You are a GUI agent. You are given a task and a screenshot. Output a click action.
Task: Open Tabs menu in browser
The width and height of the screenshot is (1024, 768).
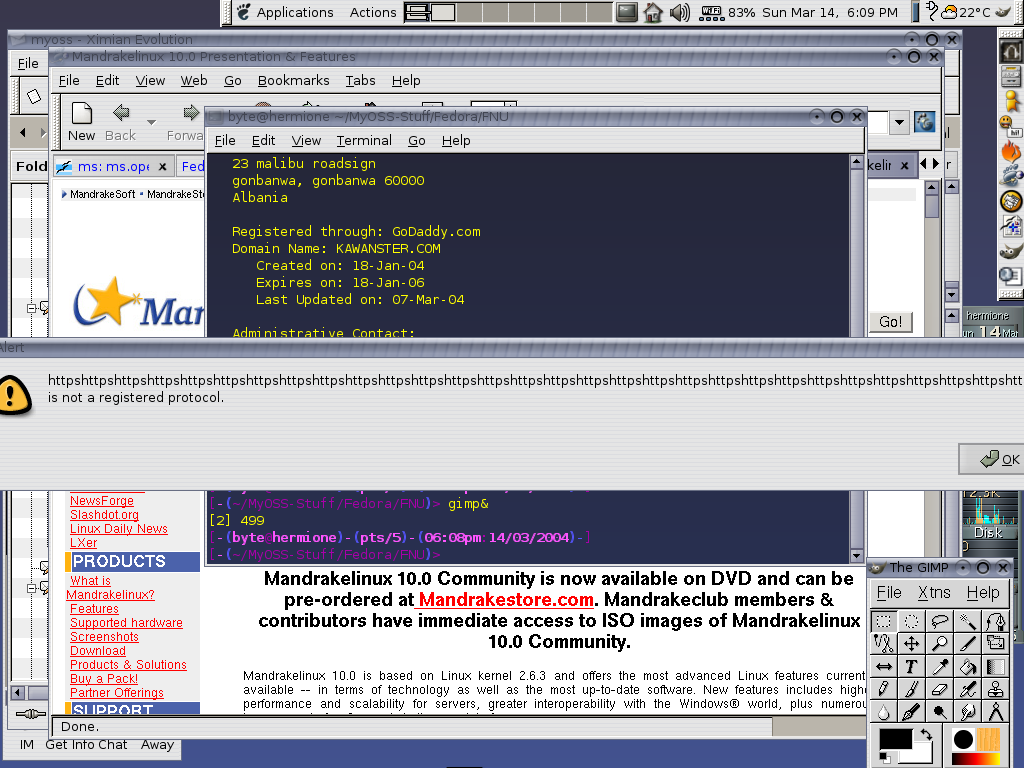click(360, 80)
